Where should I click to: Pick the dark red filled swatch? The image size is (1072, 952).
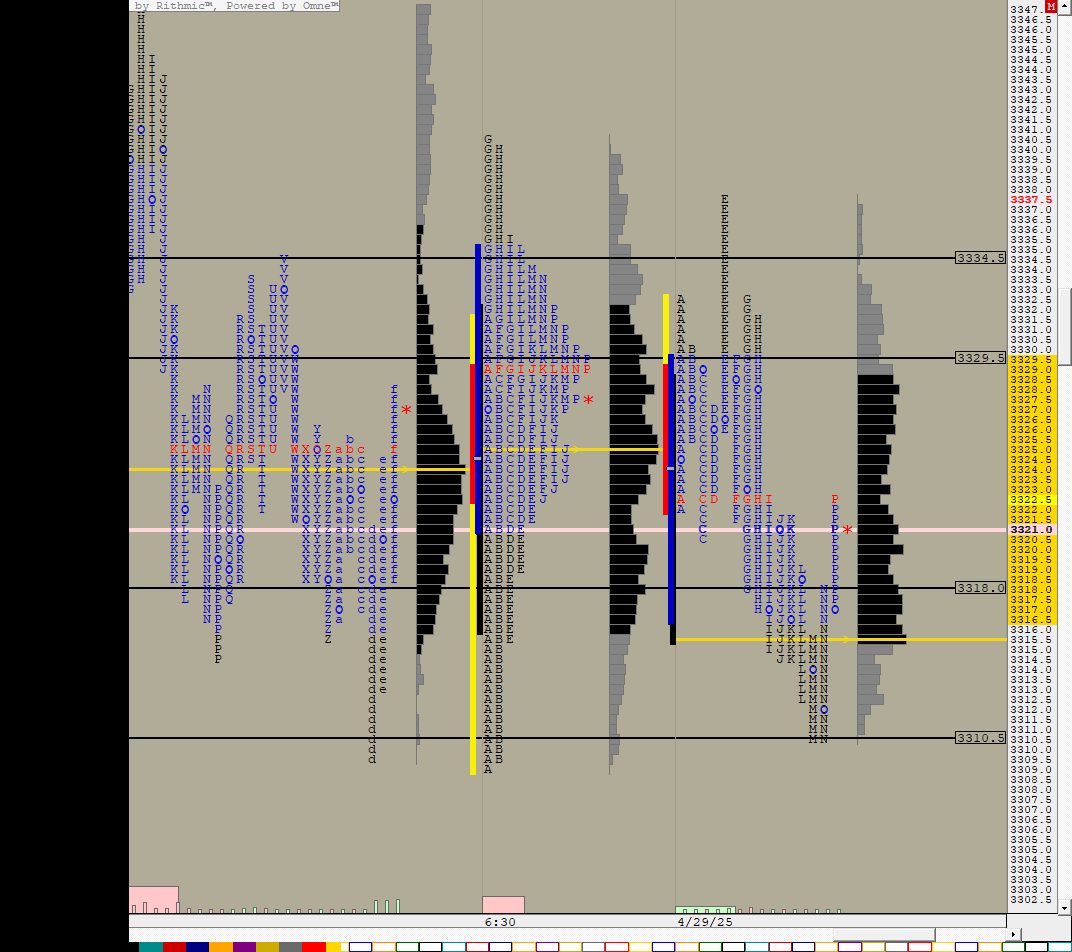tap(174, 947)
